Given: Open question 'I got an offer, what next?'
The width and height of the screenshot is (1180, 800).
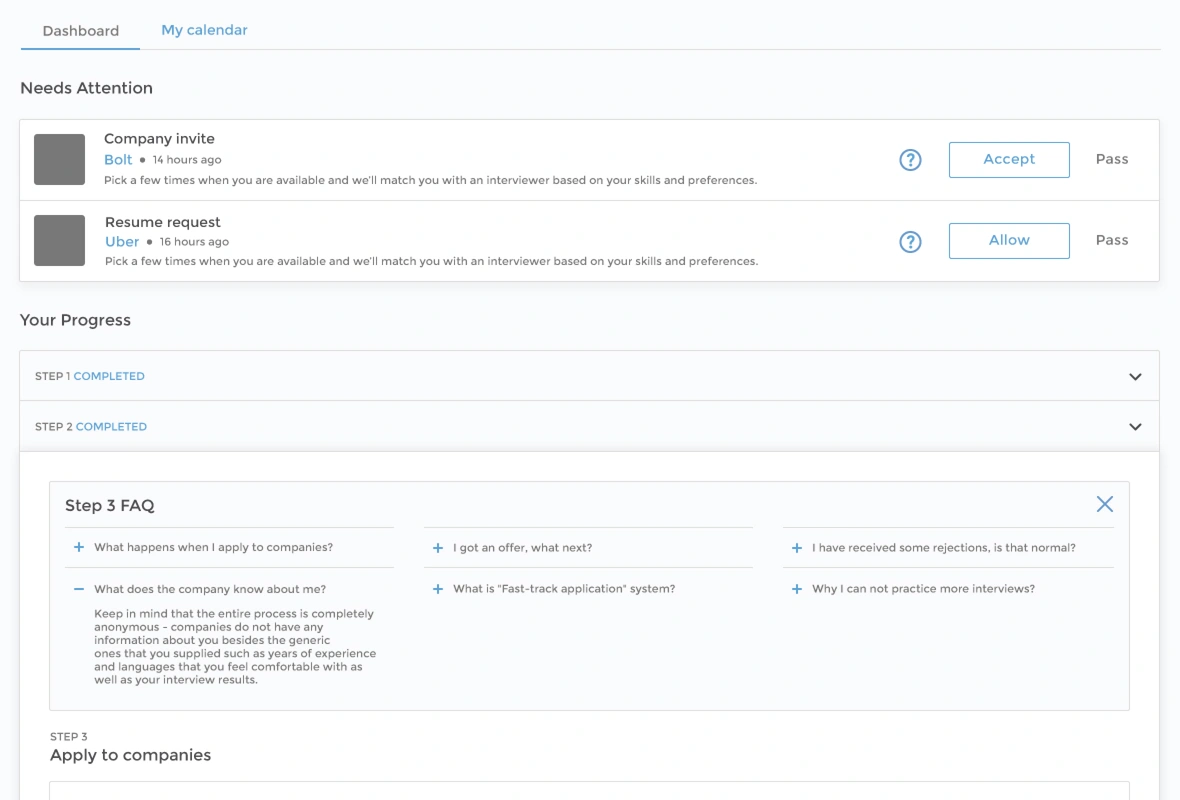Looking at the screenshot, I should pyautogui.click(x=522, y=548).
